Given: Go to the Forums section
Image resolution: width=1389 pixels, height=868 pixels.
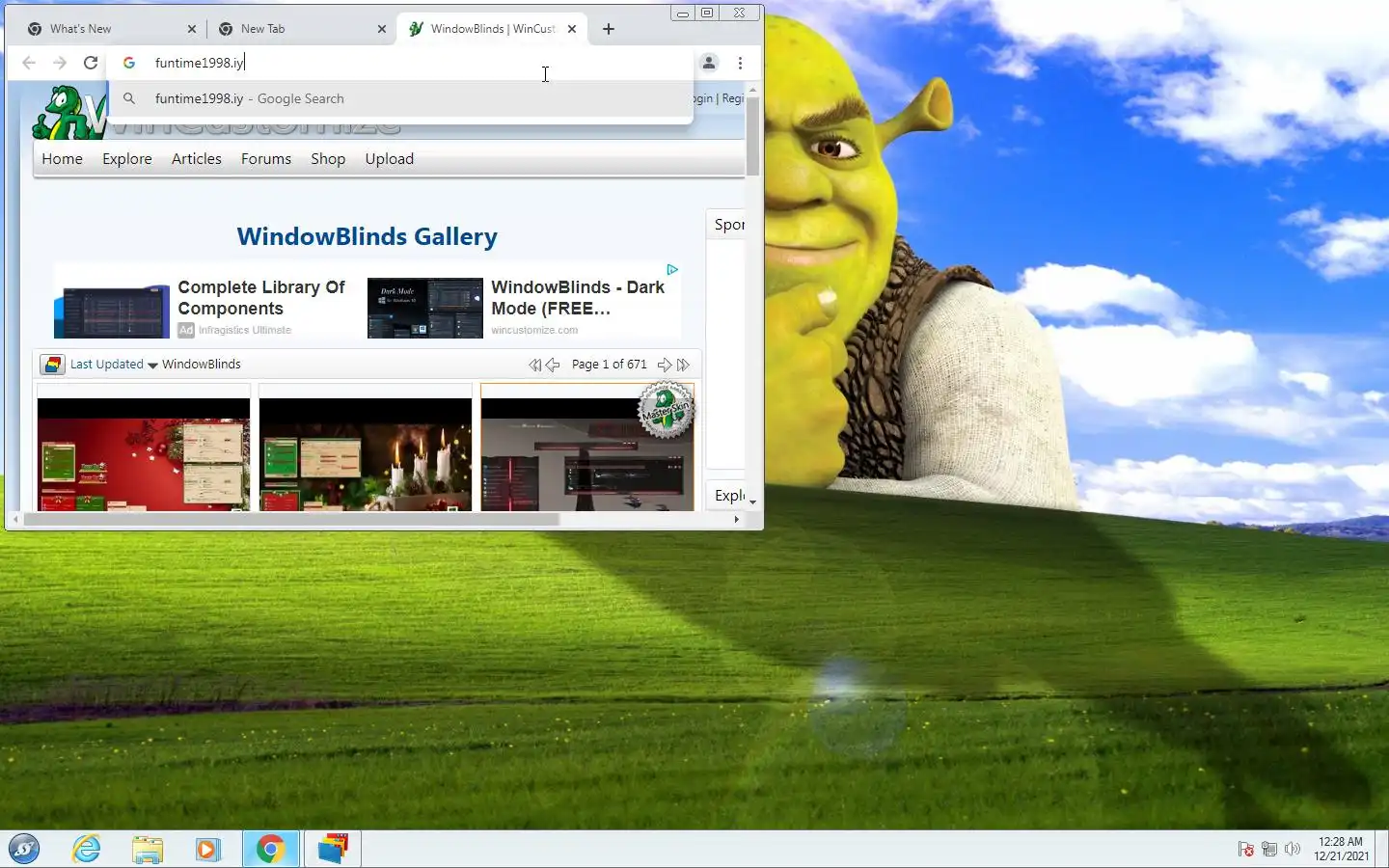Looking at the screenshot, I should click(x=266, y=159).
